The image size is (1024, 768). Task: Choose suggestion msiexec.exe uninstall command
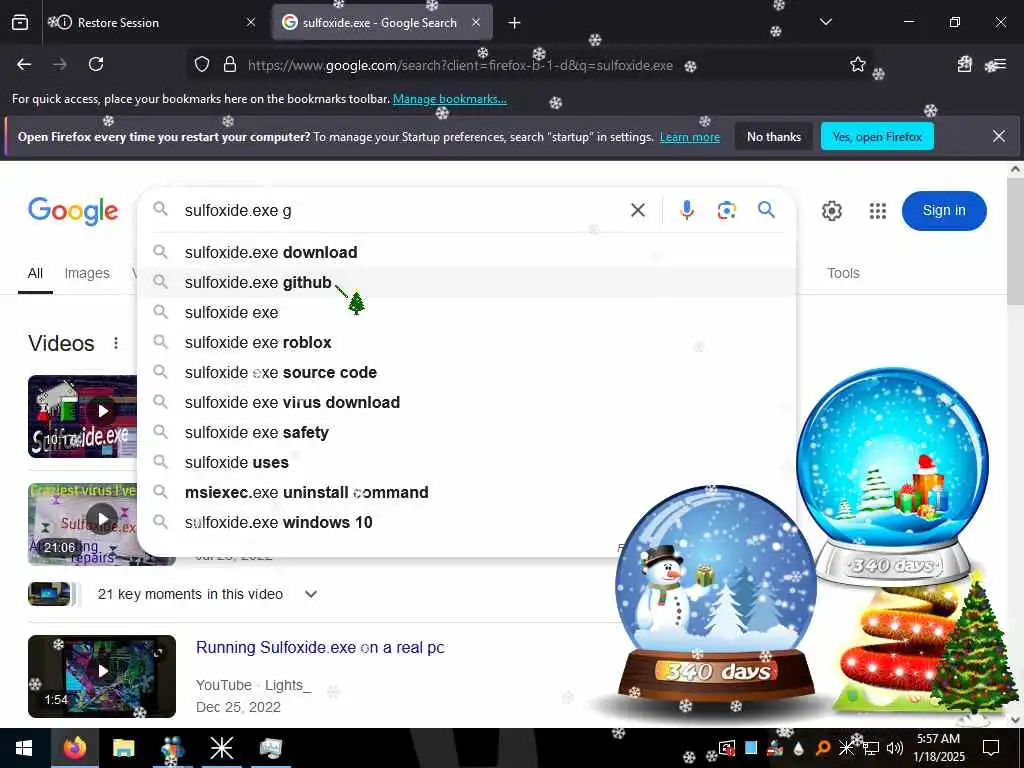[466, 492]
